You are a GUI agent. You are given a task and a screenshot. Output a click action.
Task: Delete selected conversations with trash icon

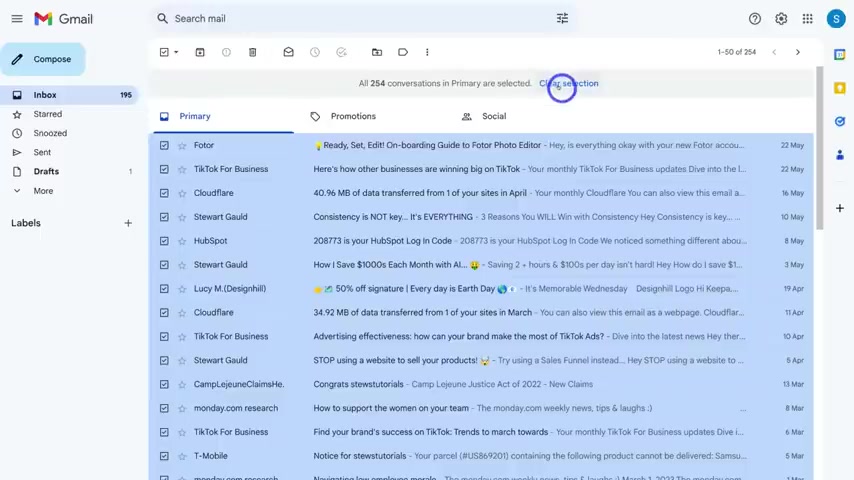click(x=252, y=52)
